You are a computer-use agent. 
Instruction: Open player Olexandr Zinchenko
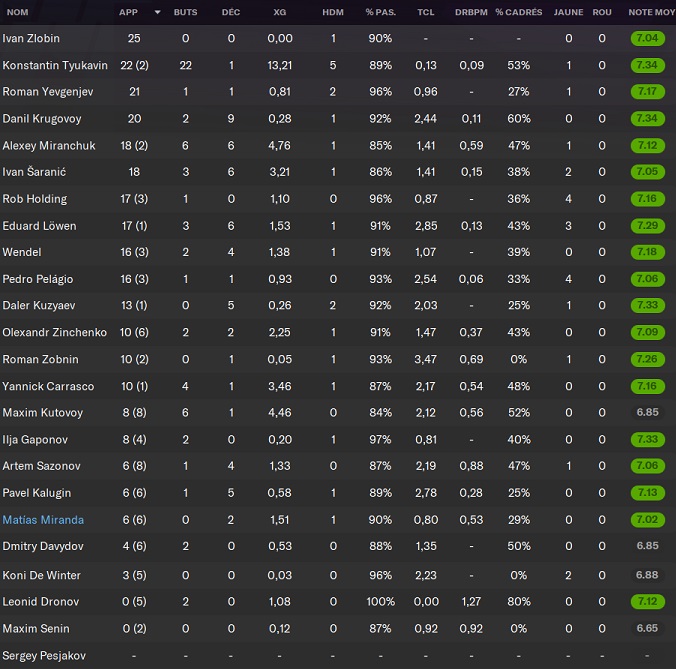54,332
